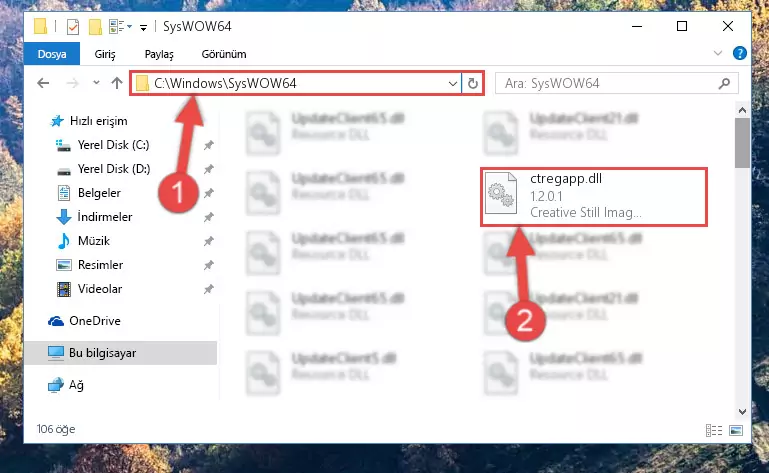This screenshot has width=769, height=473.
Task: Open OneDrive in the sidebar
Action: pyautogui.click(x=95, y=321)
